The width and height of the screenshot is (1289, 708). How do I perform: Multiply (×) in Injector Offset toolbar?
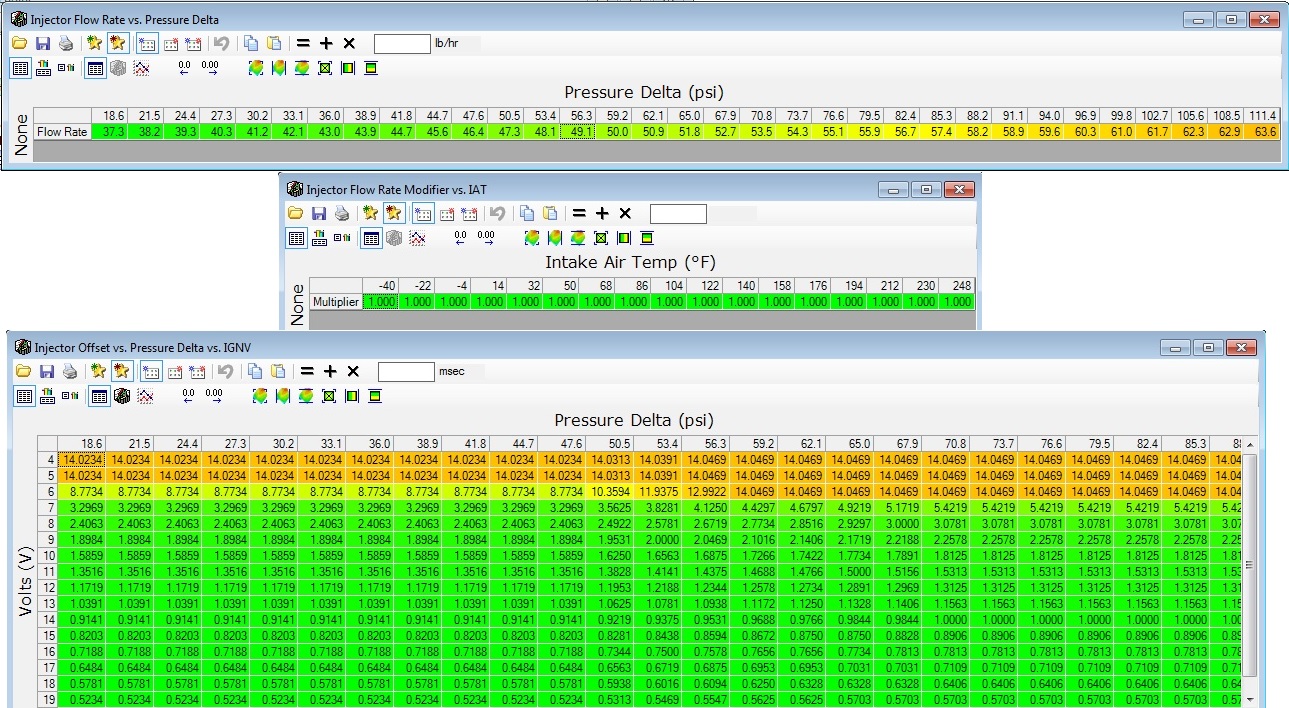coord(353,371)
